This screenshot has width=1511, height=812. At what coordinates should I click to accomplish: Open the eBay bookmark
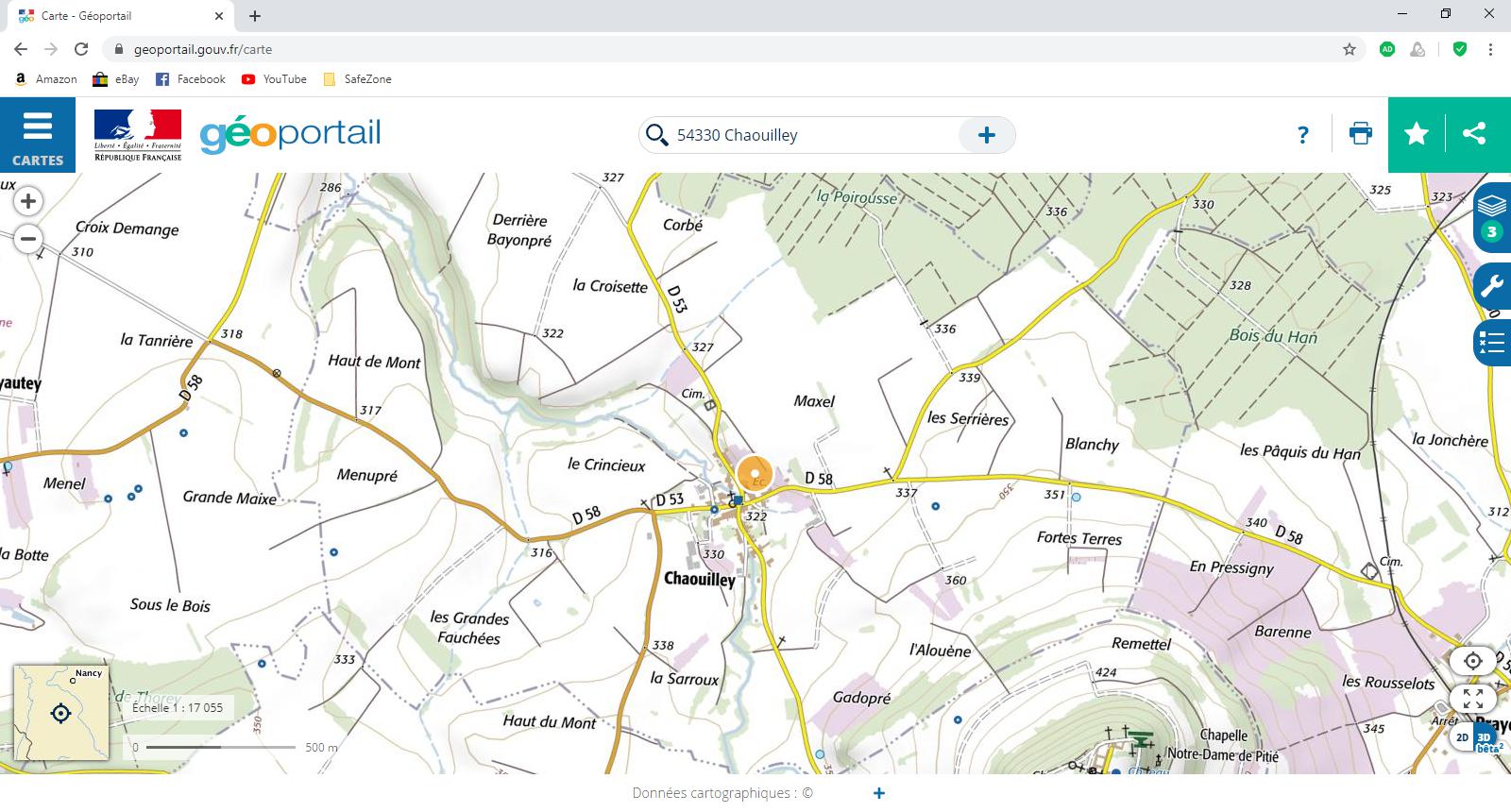tap(116, 79)
